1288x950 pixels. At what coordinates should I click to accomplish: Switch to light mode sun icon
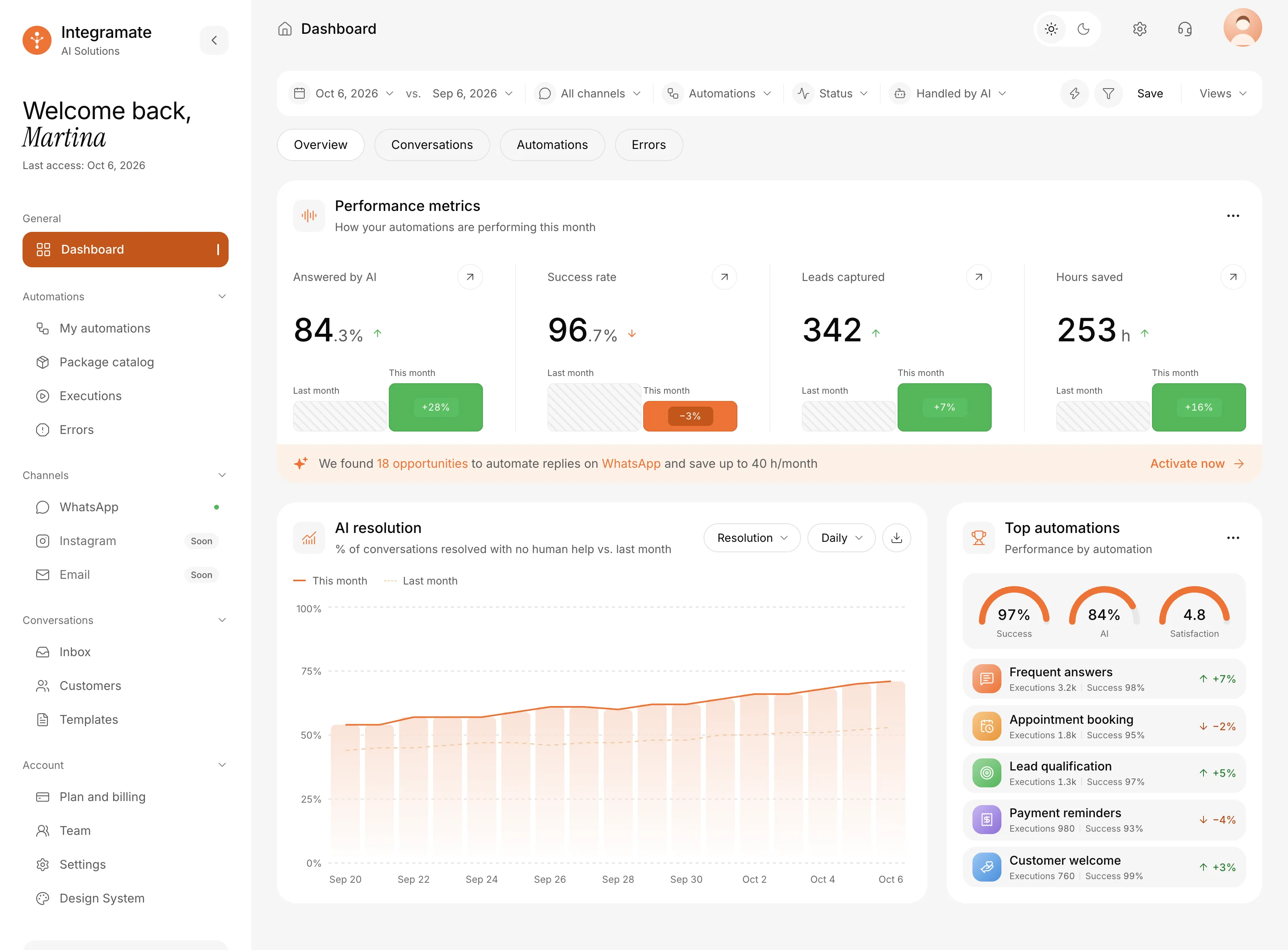(x=1051, y=29)
